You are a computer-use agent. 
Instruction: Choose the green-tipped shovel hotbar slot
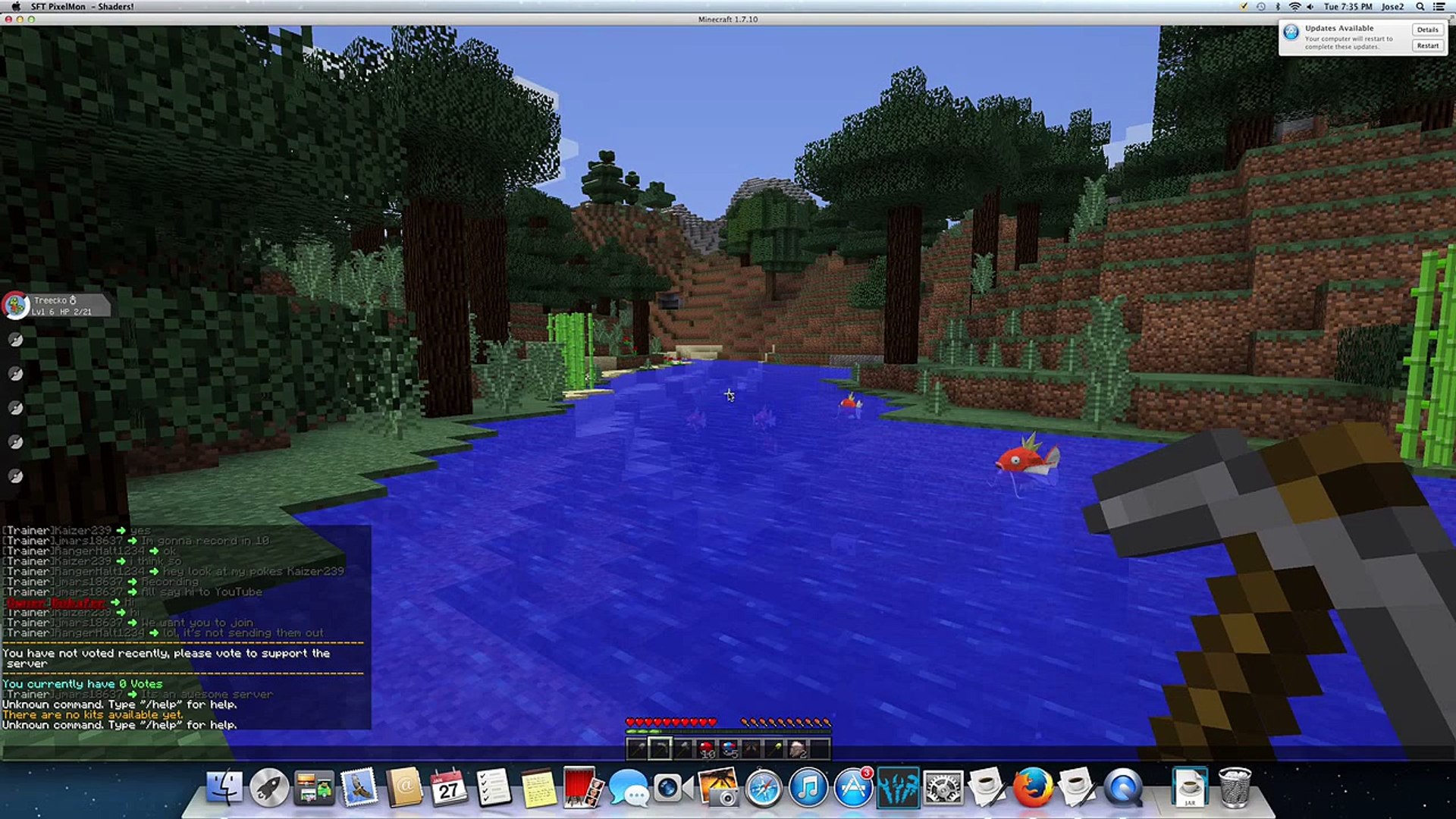(x=774, y=749)
